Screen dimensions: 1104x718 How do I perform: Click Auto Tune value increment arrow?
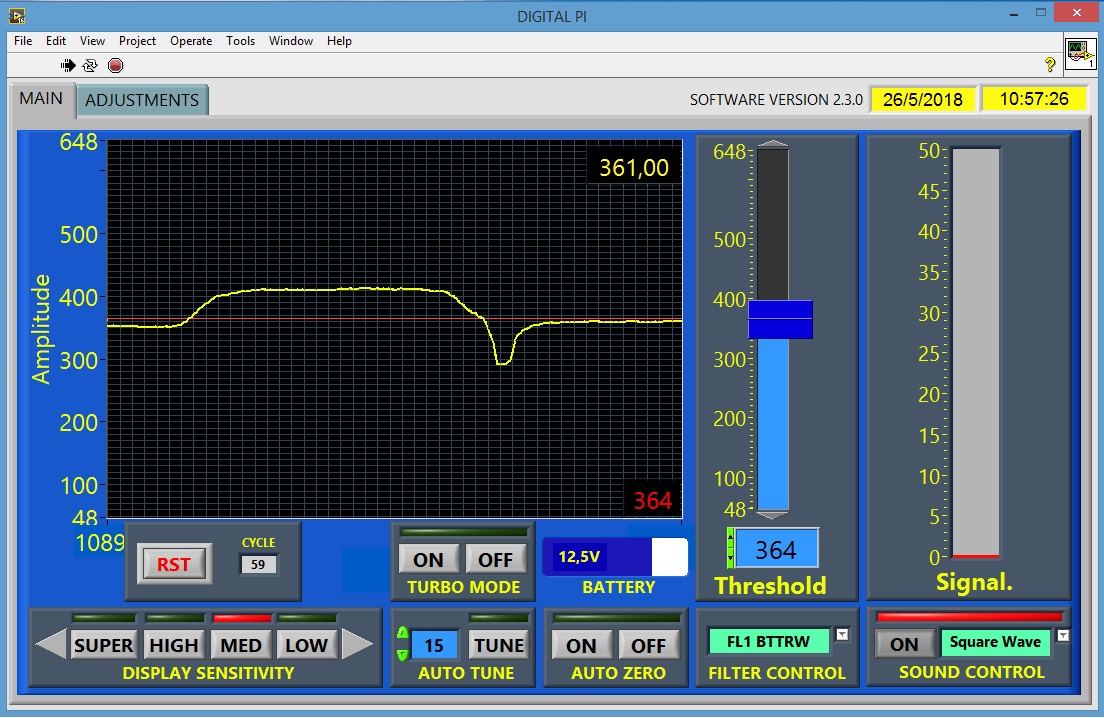coord(403,632)
